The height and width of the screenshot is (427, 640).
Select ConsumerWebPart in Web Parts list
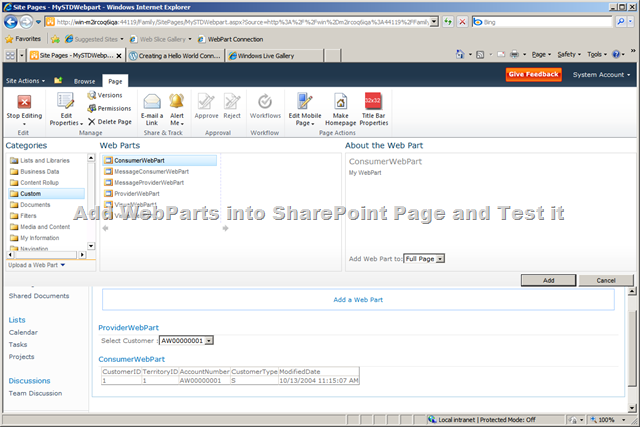(160, 160)
